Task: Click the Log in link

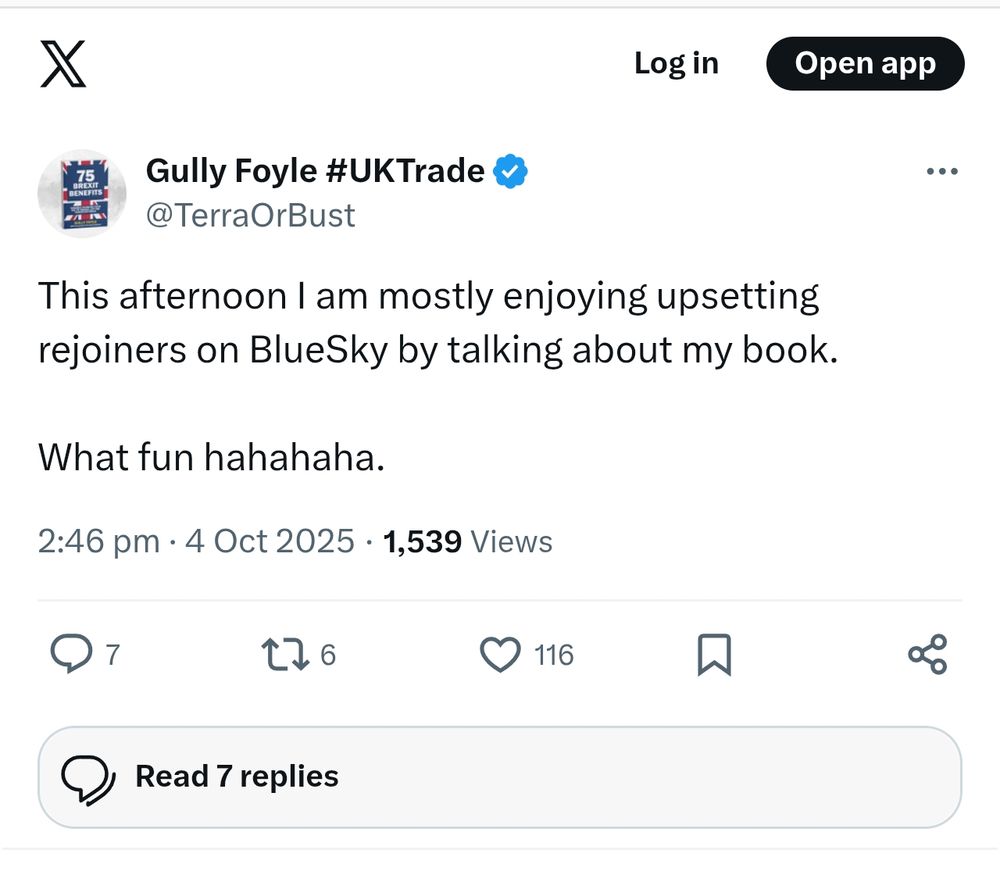Action: point(676,63)
